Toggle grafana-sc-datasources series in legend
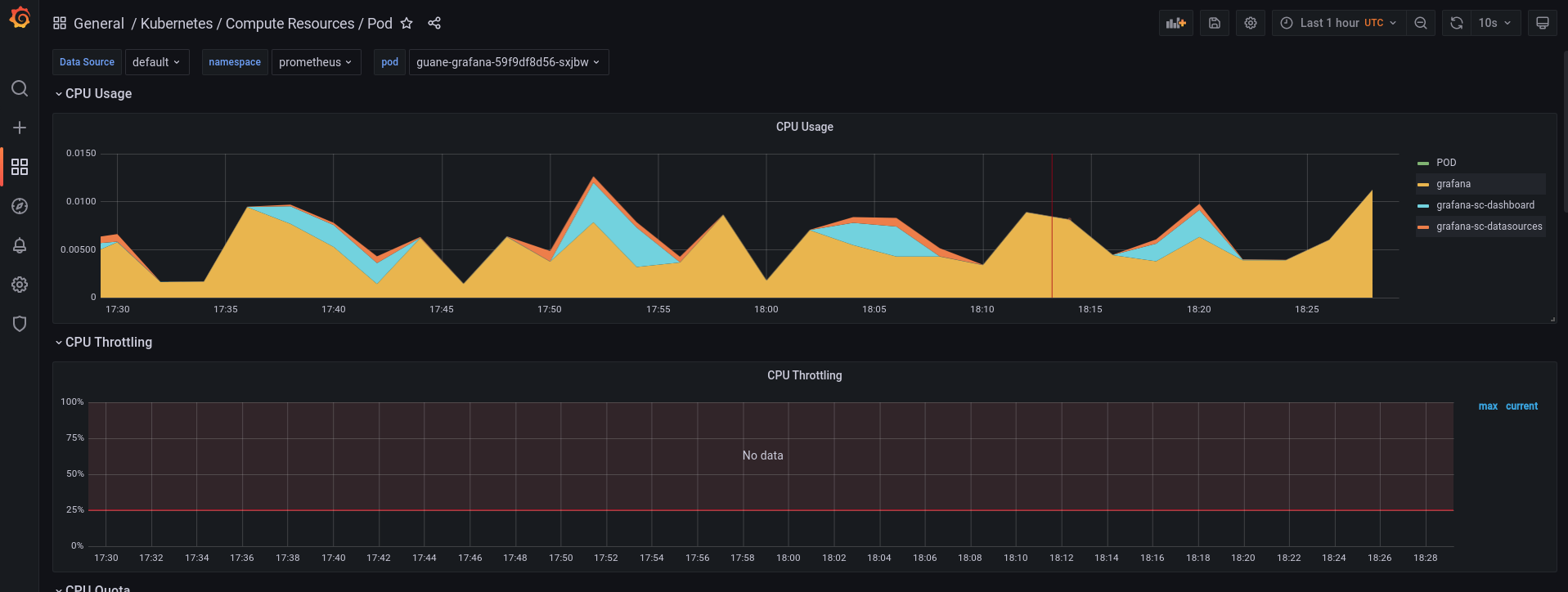Viewport: 1568px width, 592px height. (1489, 226)
